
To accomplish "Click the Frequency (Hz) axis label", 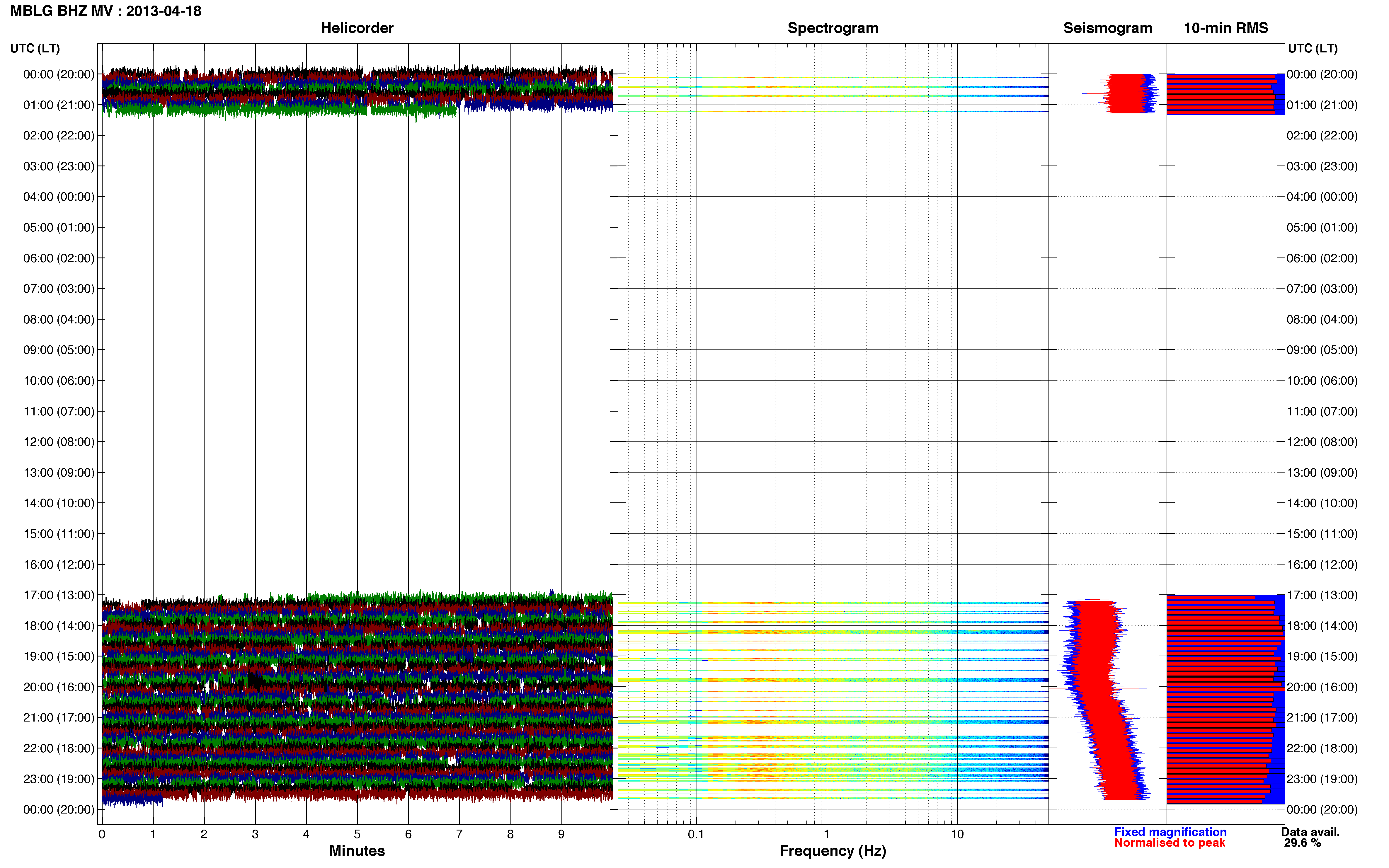I will point(833,851).
